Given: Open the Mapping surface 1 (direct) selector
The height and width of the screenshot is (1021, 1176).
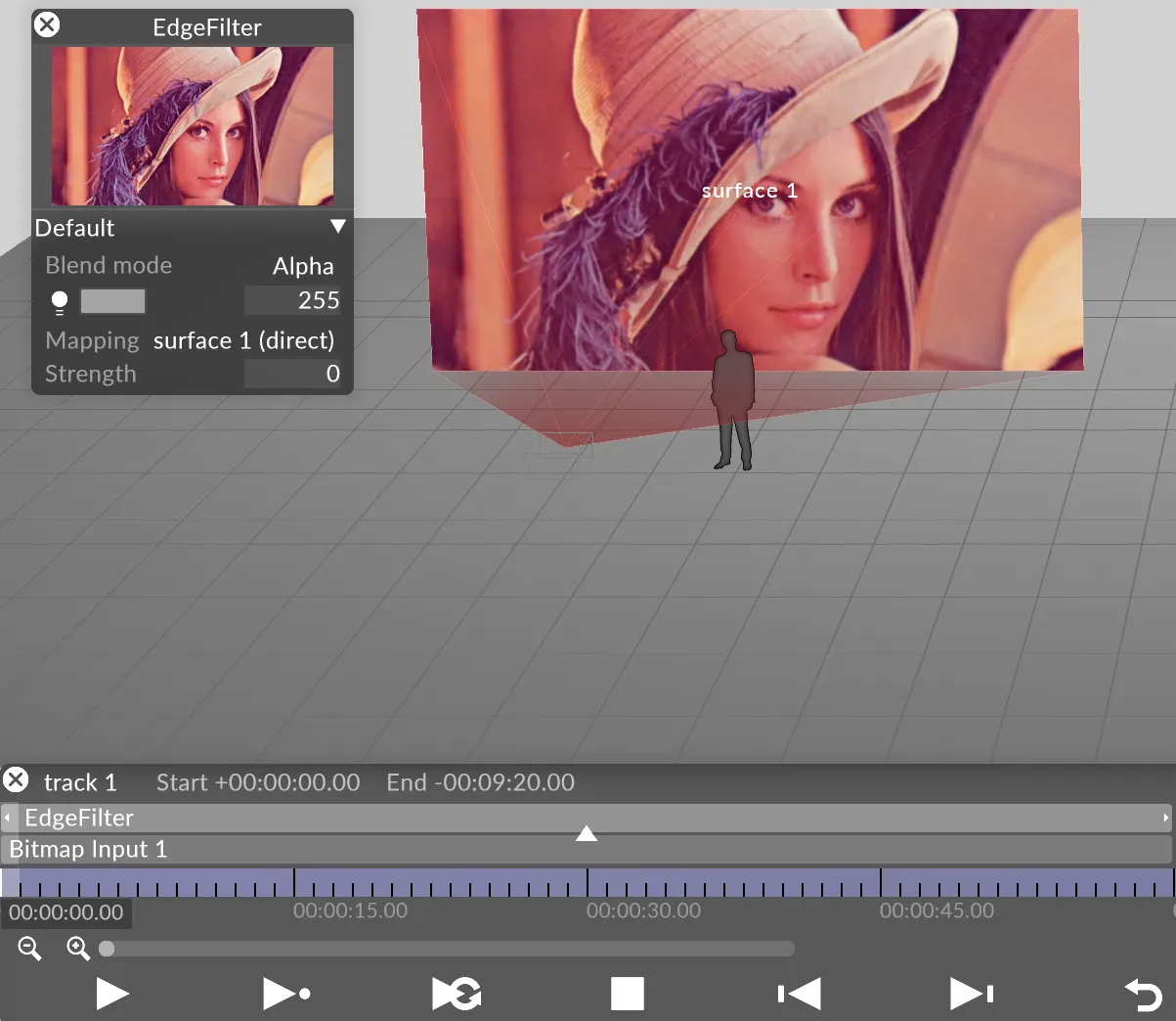Looking at the screenshot, I should [243, 340].
